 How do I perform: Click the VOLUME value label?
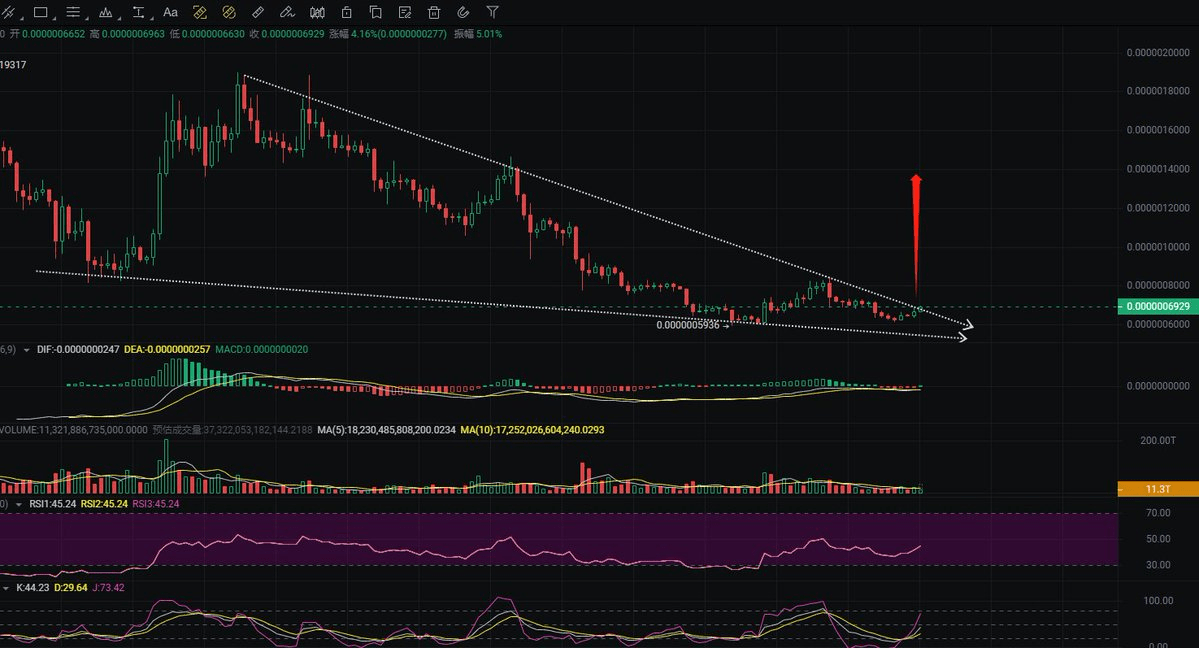73,430
